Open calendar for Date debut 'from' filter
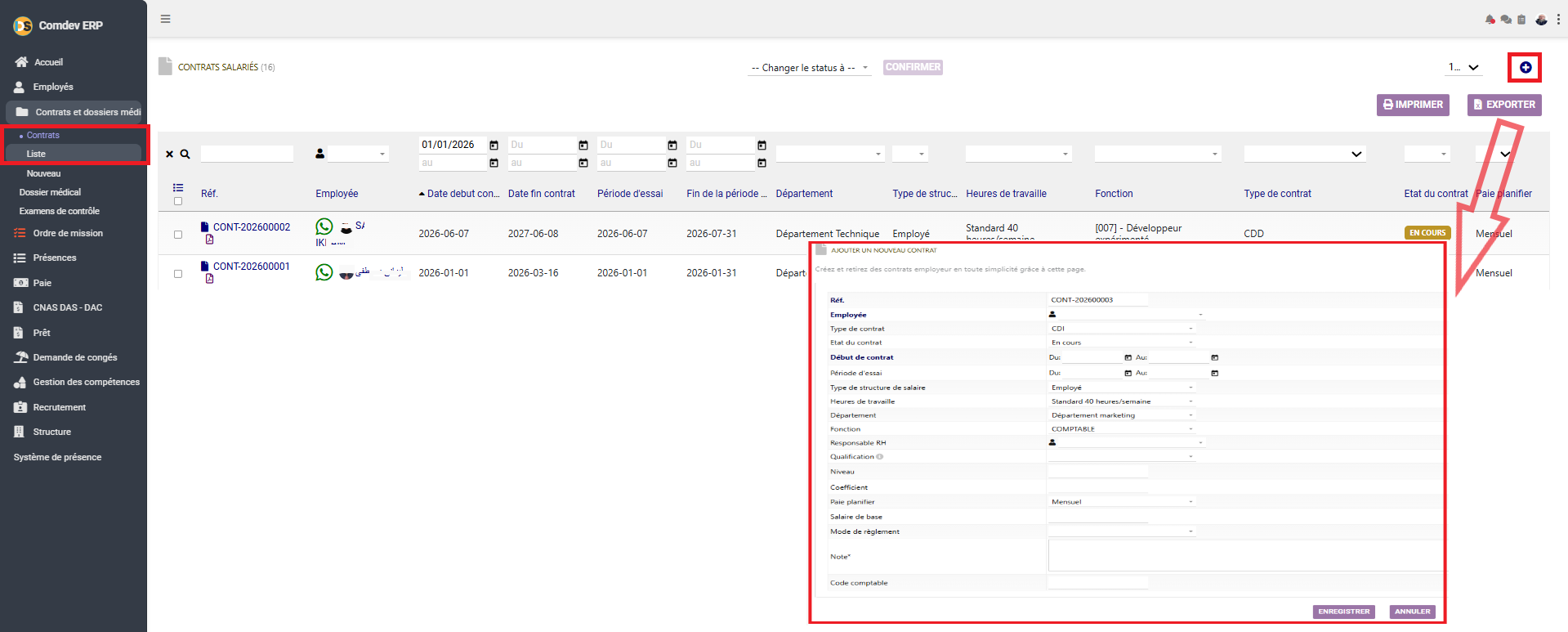The image size is (1568, 632). tap(494, 145)
